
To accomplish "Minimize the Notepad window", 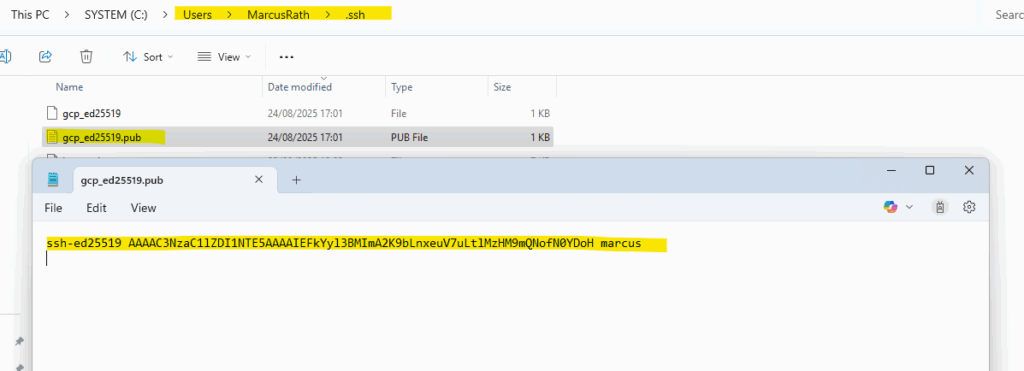I will click(x=891, y=170).
